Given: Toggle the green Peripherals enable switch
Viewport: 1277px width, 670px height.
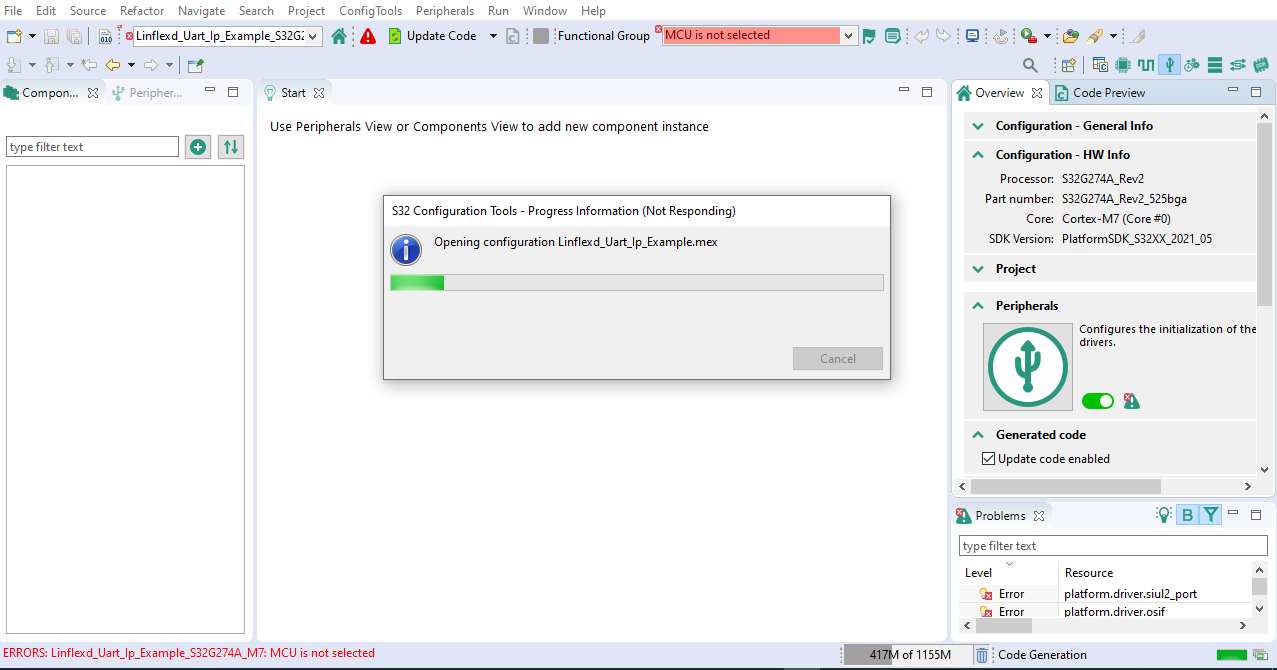Looking at the screenshot, I should click(1098, 401).
